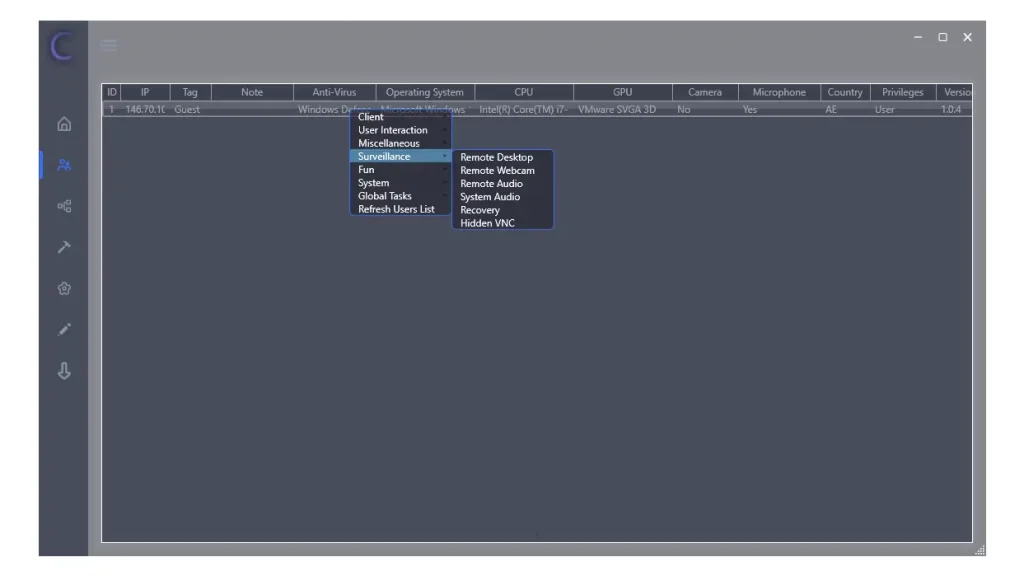Expand the User Interaction submenu

pyautogui.click(x=393, y=130)
